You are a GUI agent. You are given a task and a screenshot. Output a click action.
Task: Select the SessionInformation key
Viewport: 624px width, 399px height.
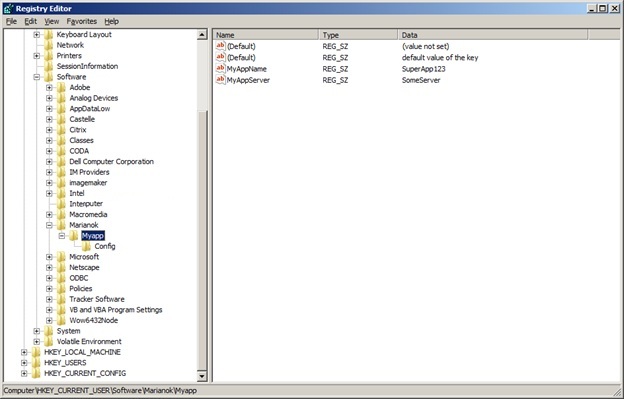tap(87, 66)
